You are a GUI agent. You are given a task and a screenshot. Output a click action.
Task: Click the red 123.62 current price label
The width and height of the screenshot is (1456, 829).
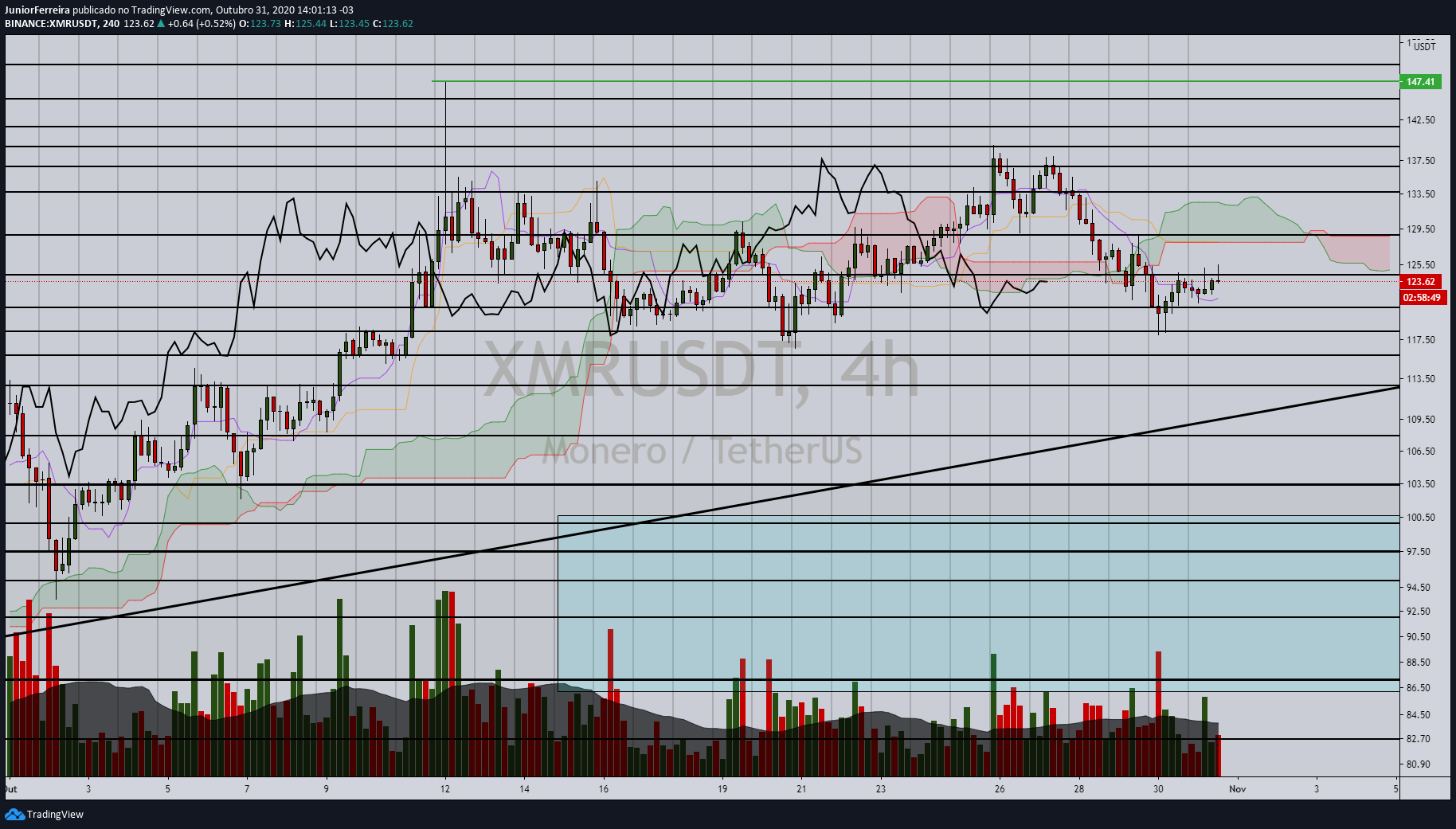point(1420,282)
